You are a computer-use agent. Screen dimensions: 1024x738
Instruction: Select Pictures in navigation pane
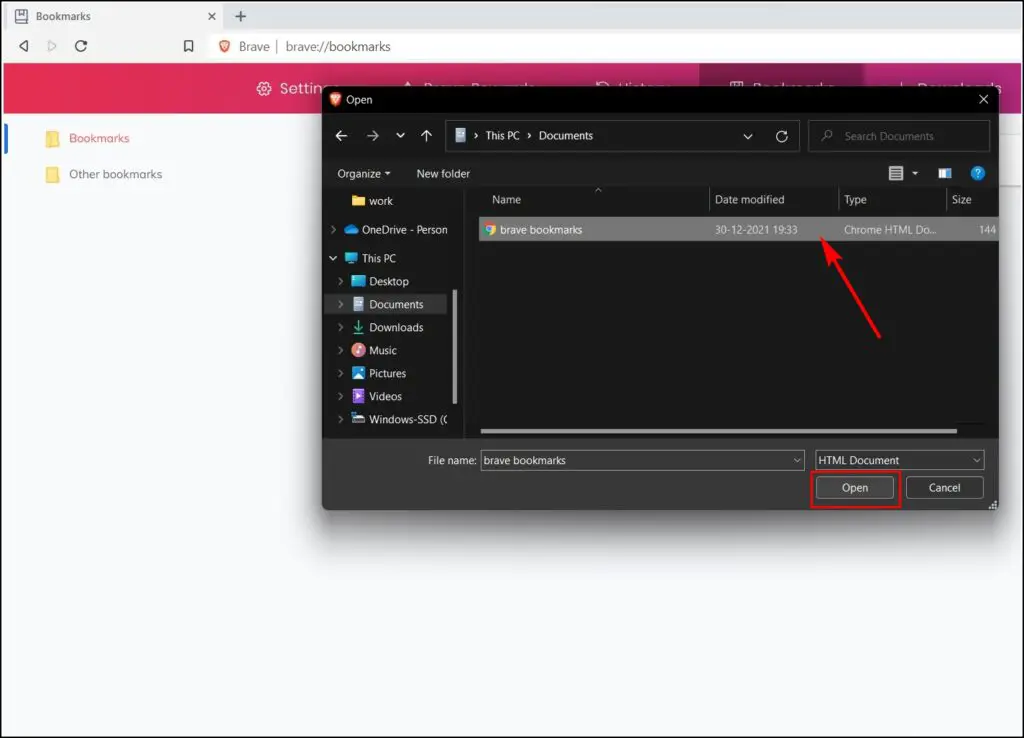pyautogui.click(x=379, y=374)
